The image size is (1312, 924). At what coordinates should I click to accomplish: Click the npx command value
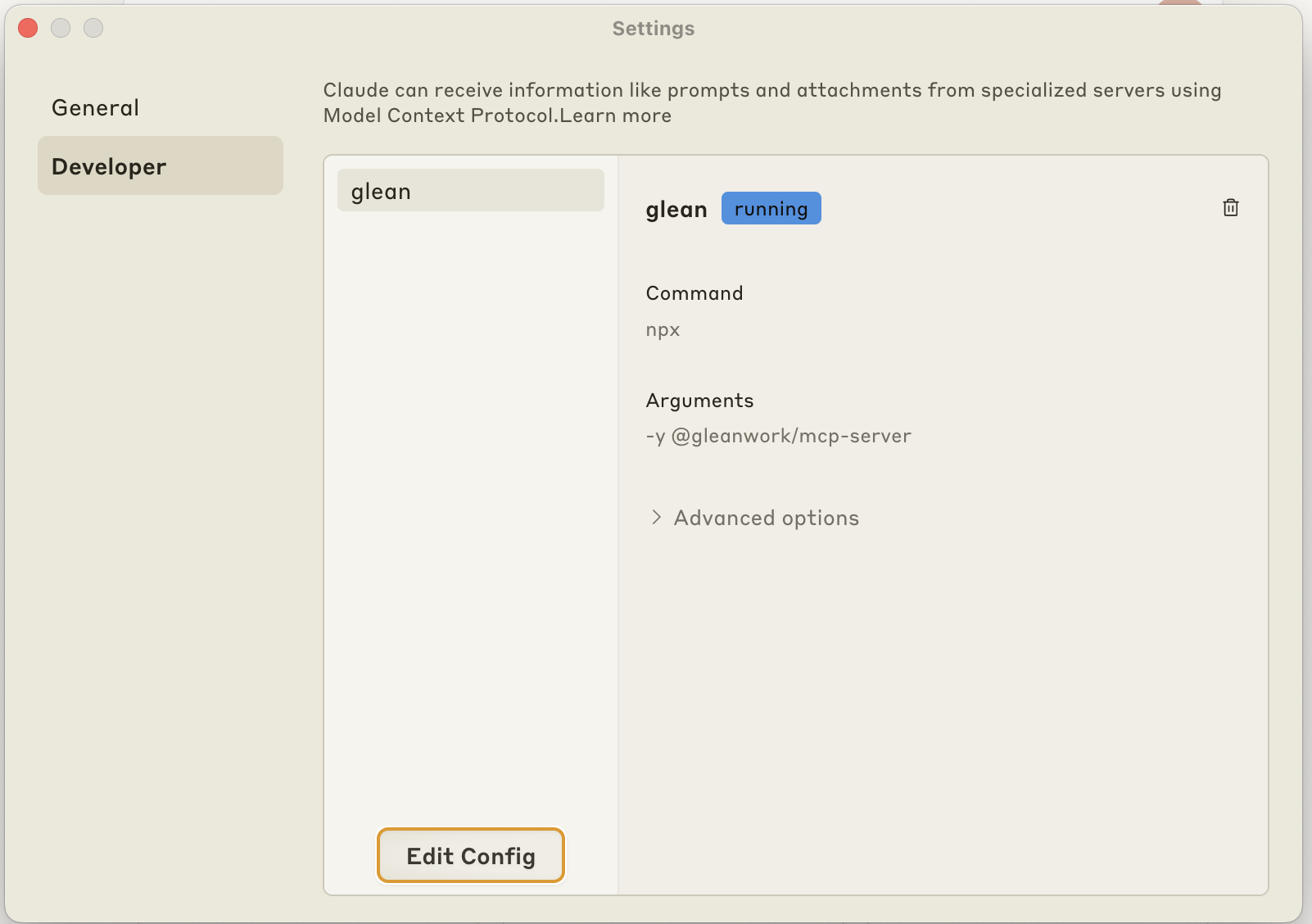coord(663,330)
